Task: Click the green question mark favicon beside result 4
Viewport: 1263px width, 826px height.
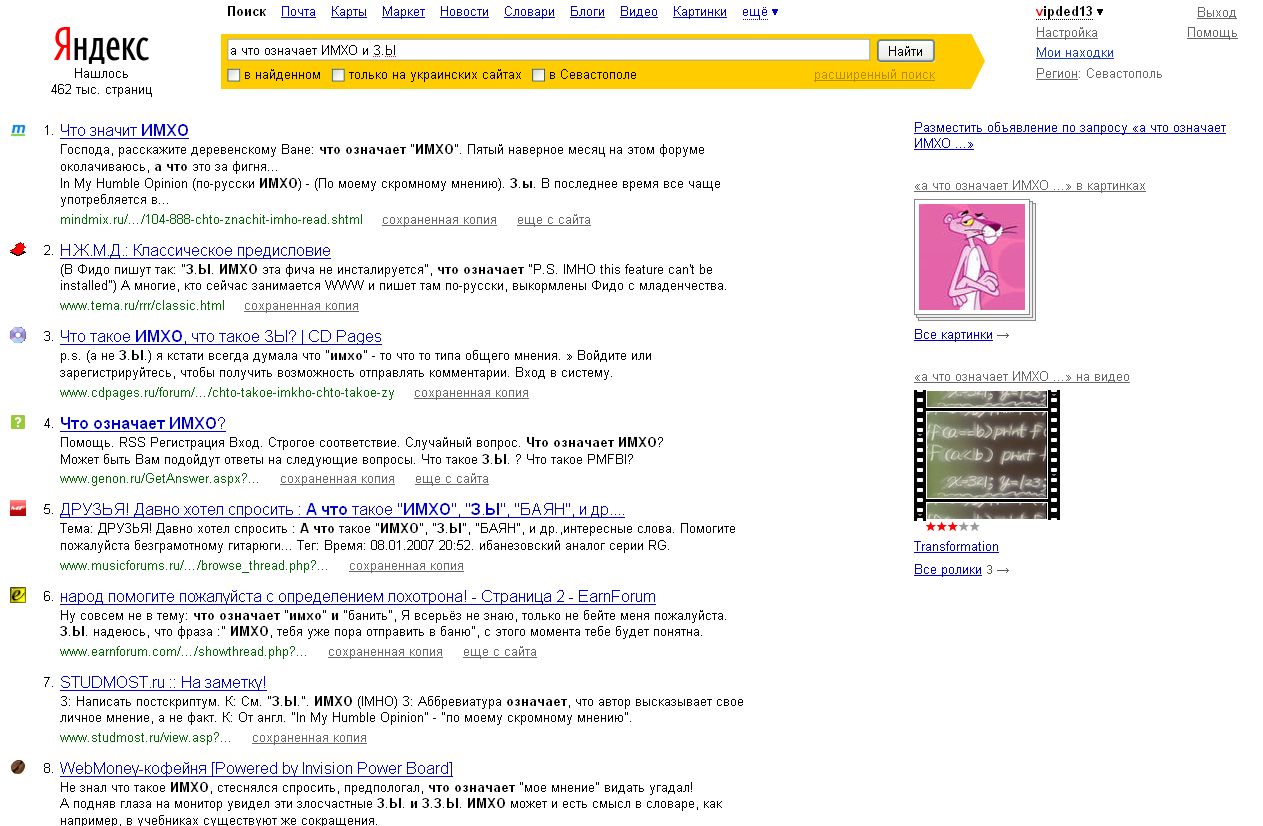Action: point(18,422)
